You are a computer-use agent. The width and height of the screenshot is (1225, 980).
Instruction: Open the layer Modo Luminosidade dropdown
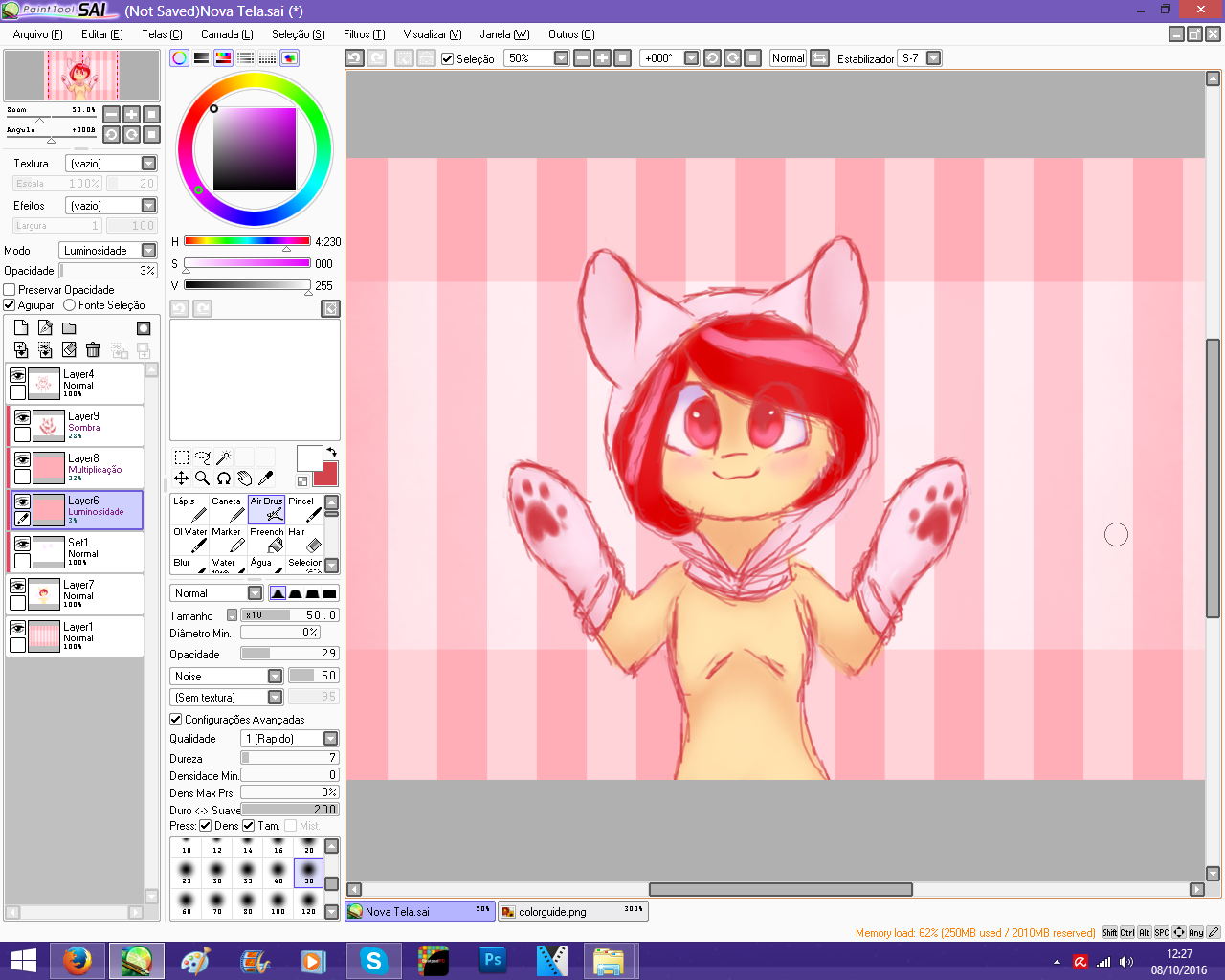[x=148, y=251]
